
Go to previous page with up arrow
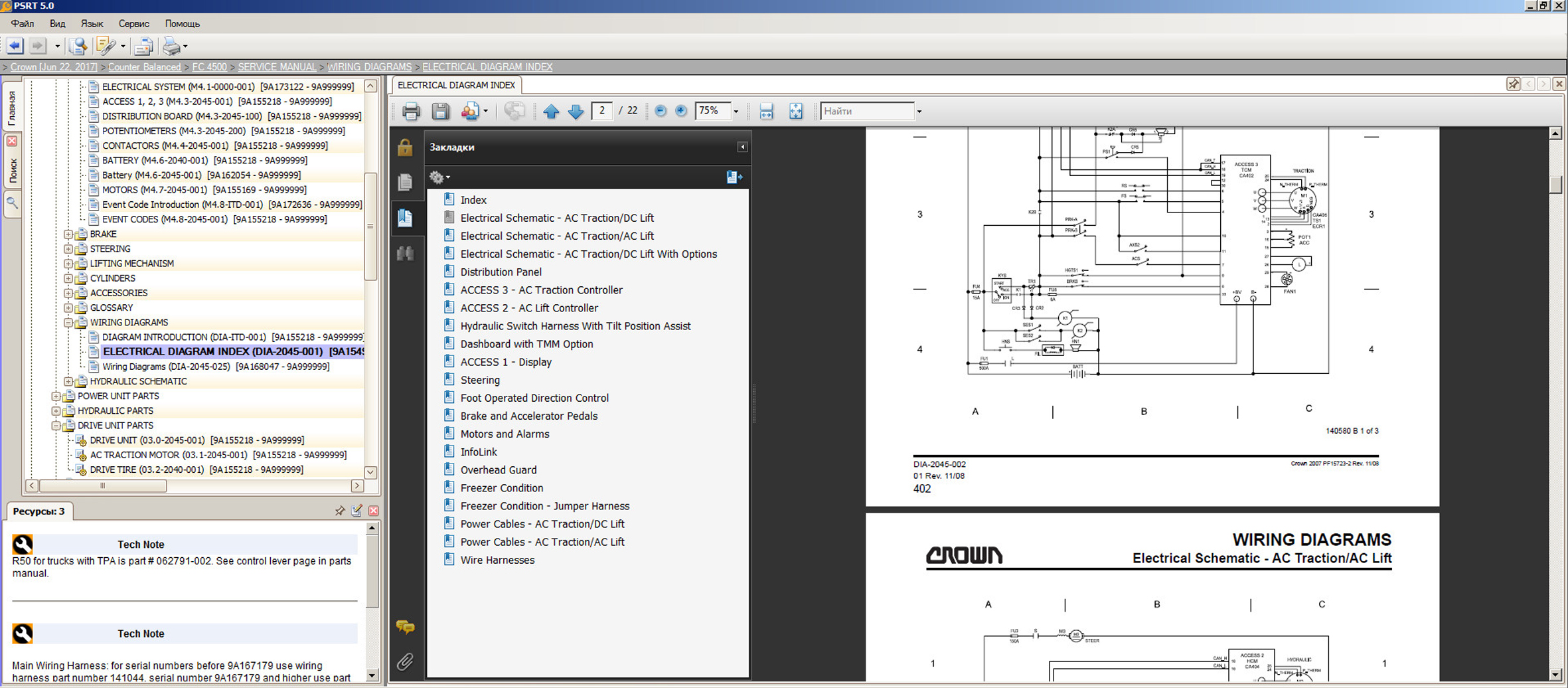(x=550, y=112)
